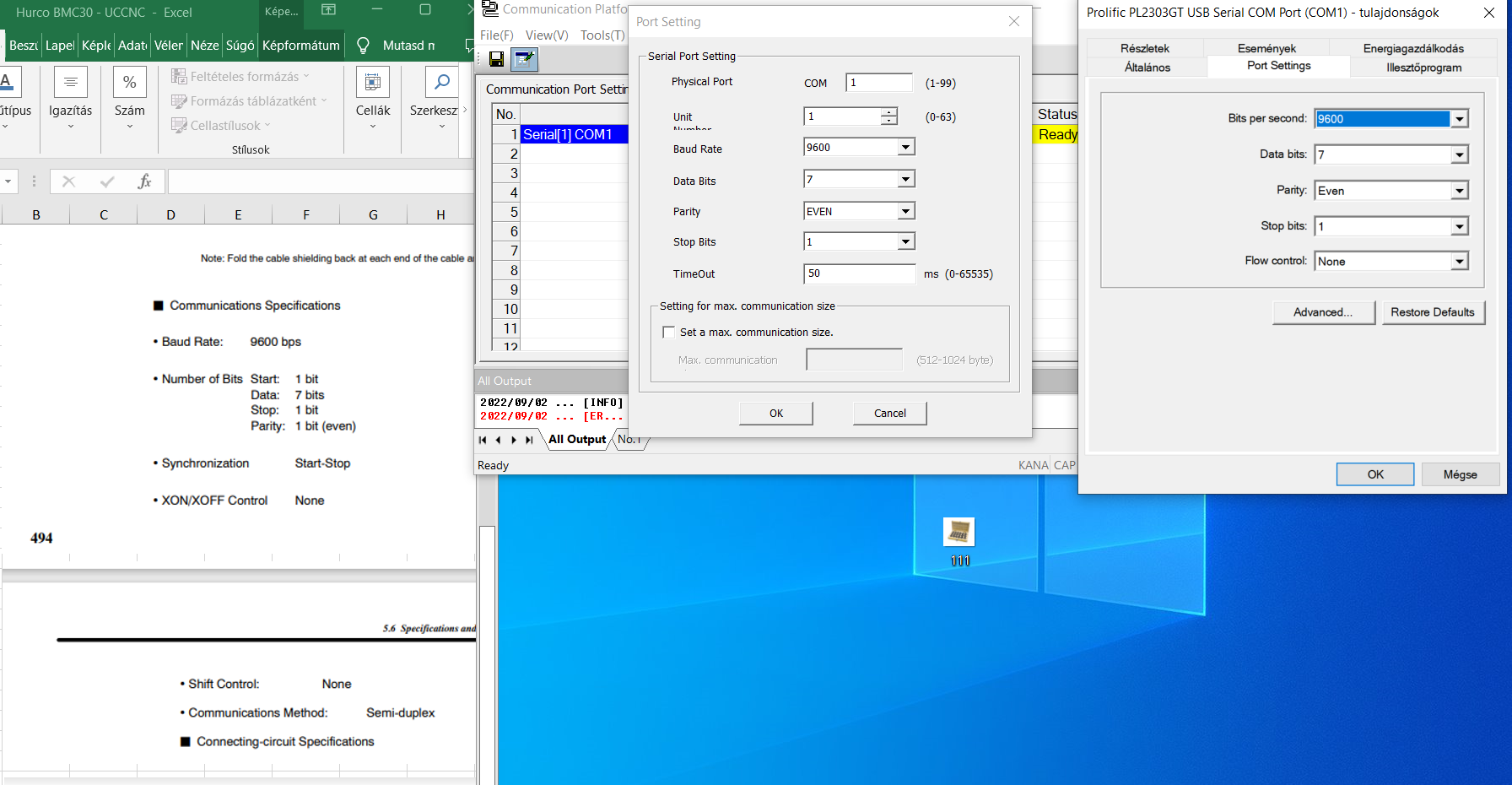This screenshot has height=785, width=1512.
Task: Select Port Settings tab in properties
Action: (x=1279, y=66)
